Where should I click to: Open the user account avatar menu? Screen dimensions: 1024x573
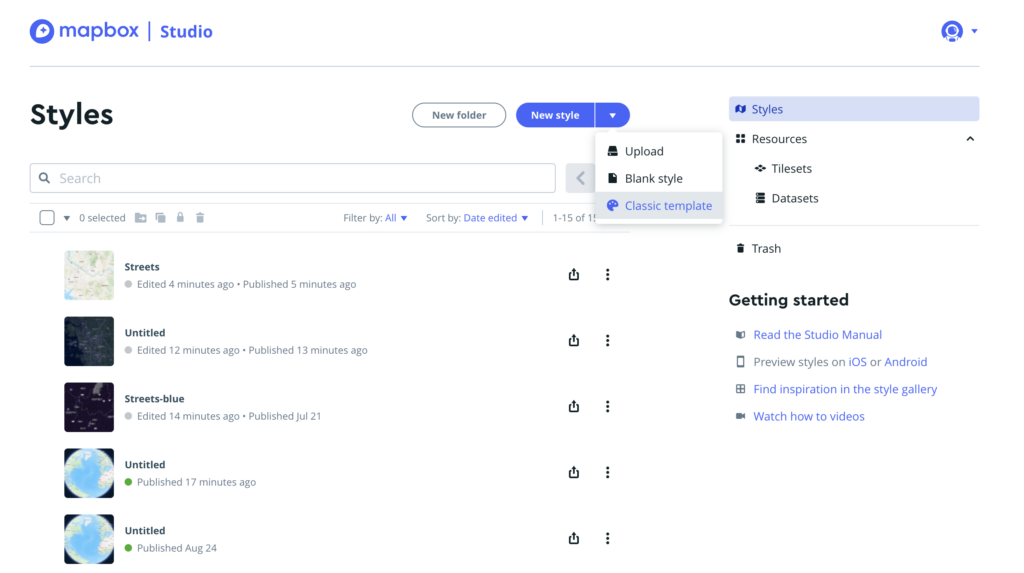click(952, 31)
